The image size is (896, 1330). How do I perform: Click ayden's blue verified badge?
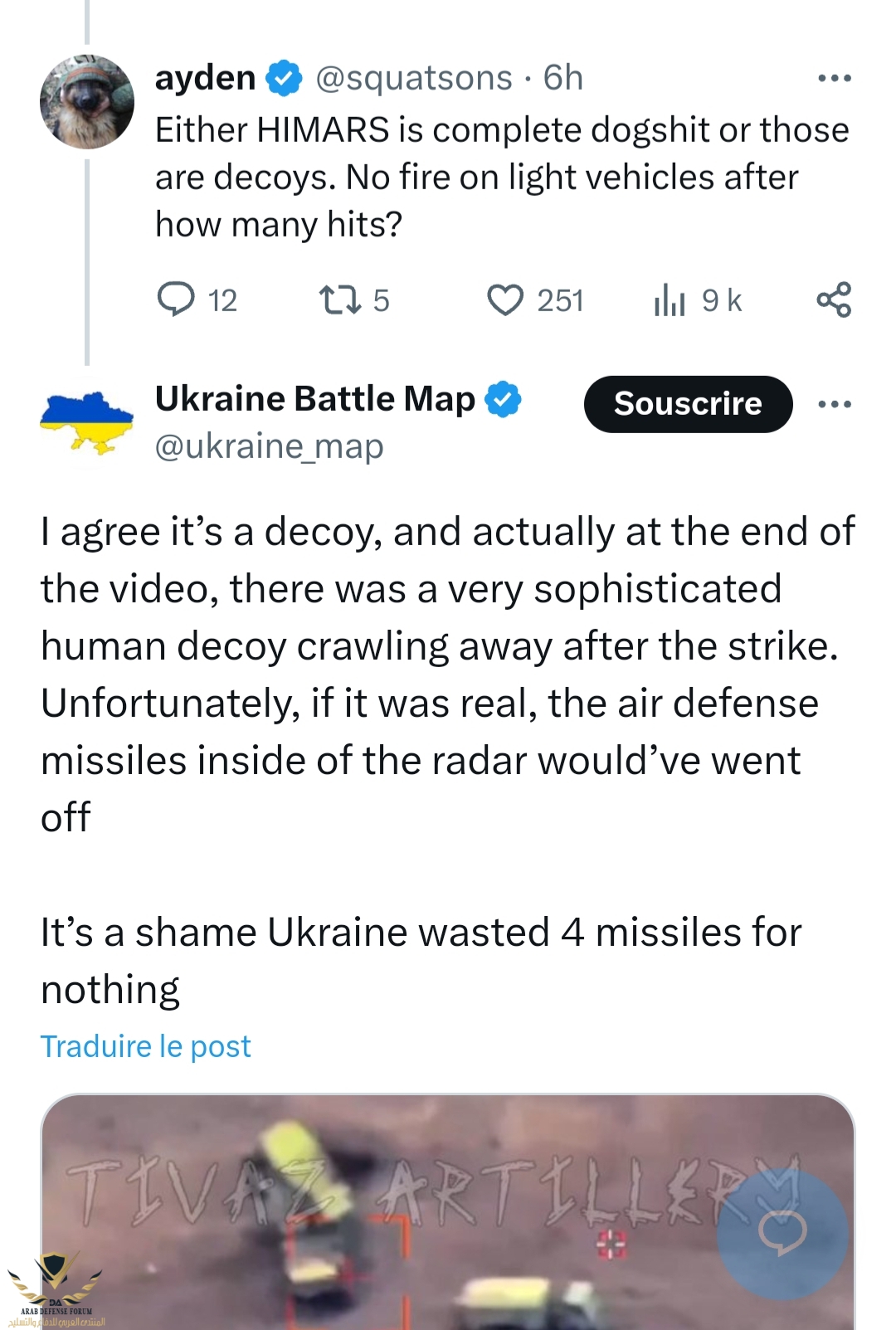(284, 78)
